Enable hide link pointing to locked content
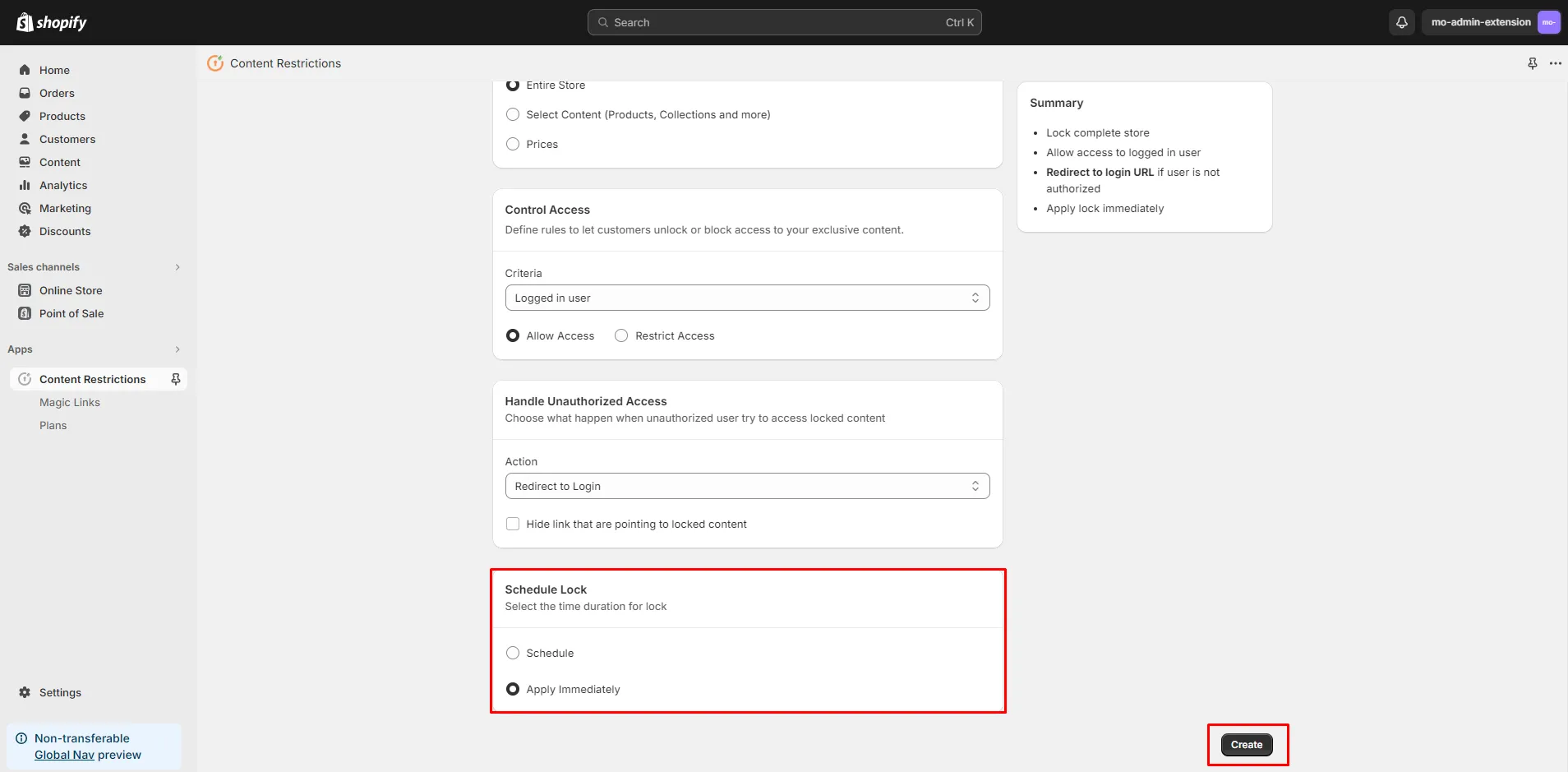 [x=513, y=524]
